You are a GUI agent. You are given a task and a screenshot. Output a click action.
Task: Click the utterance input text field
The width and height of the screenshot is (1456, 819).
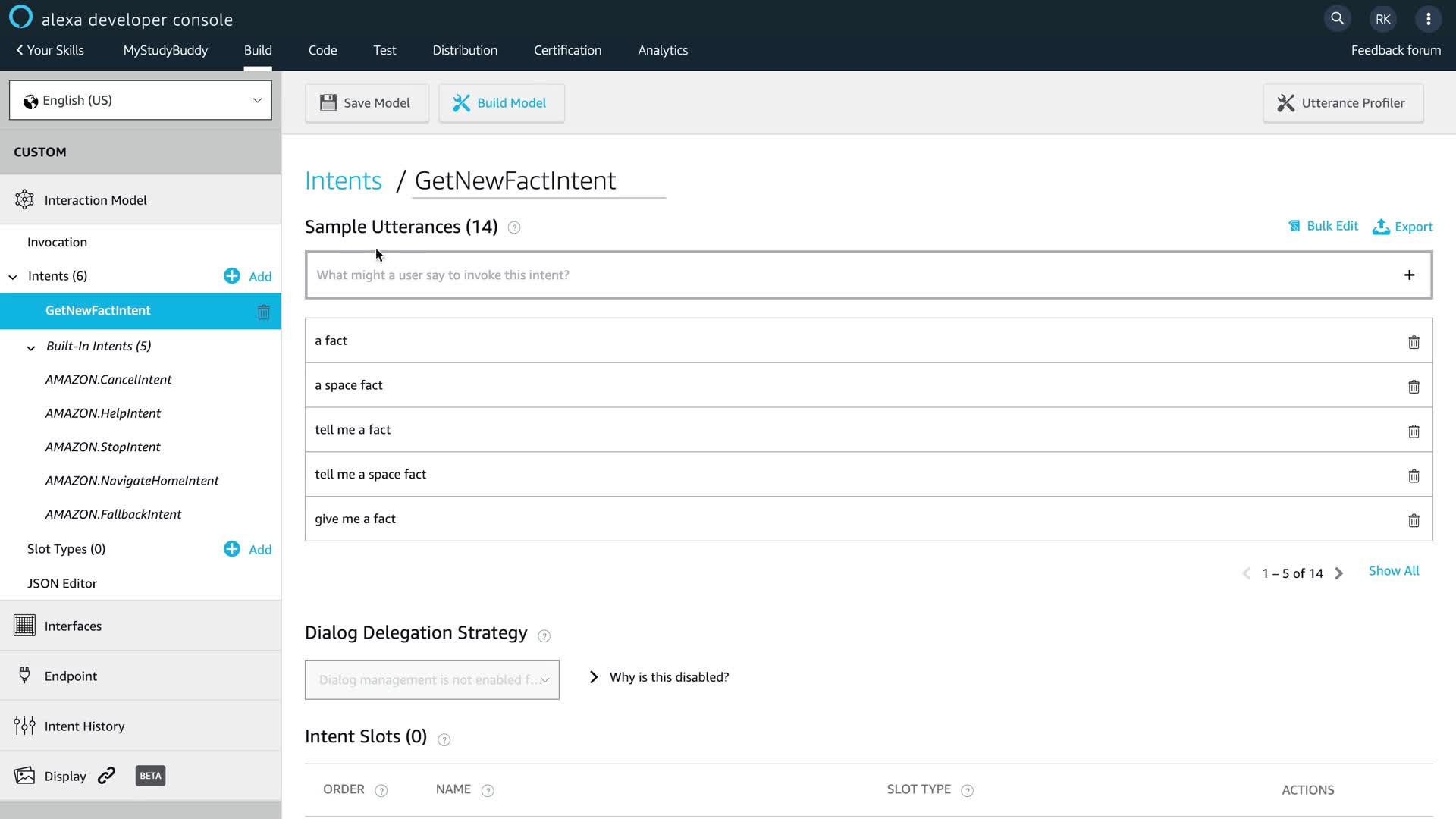849,275
